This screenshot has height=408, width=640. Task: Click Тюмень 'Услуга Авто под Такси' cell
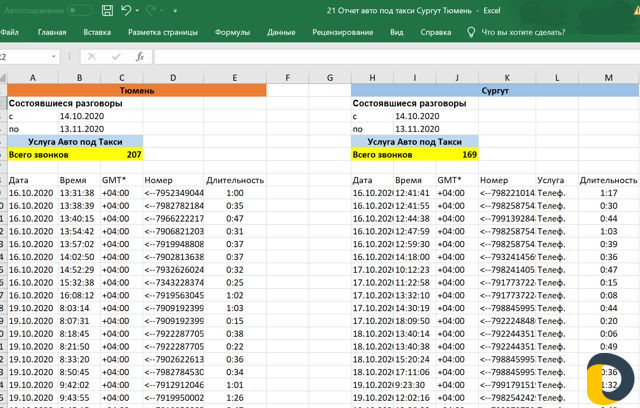[75, 142]
